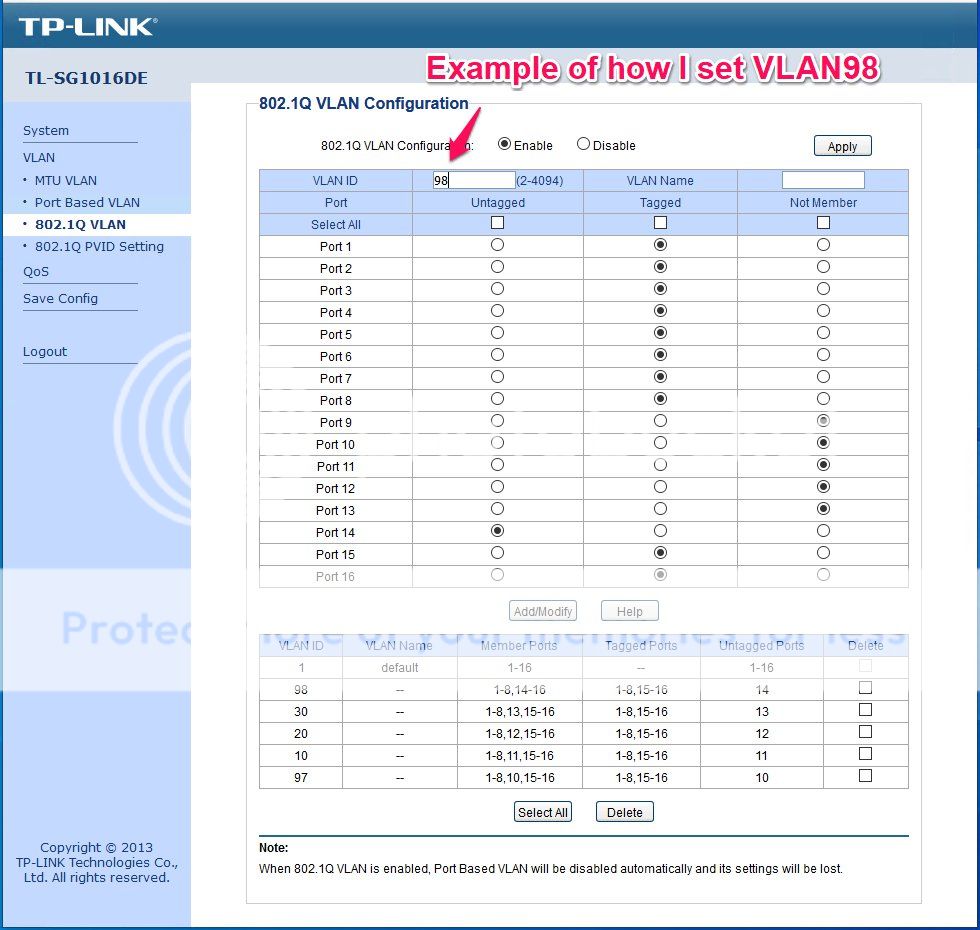
Task: Open Save Config page
Action: pyautogui.click(x=60, y=298)
